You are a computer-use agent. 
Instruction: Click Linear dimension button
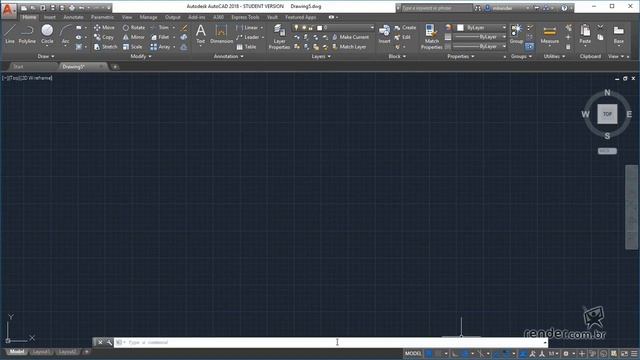click(248, 27)
